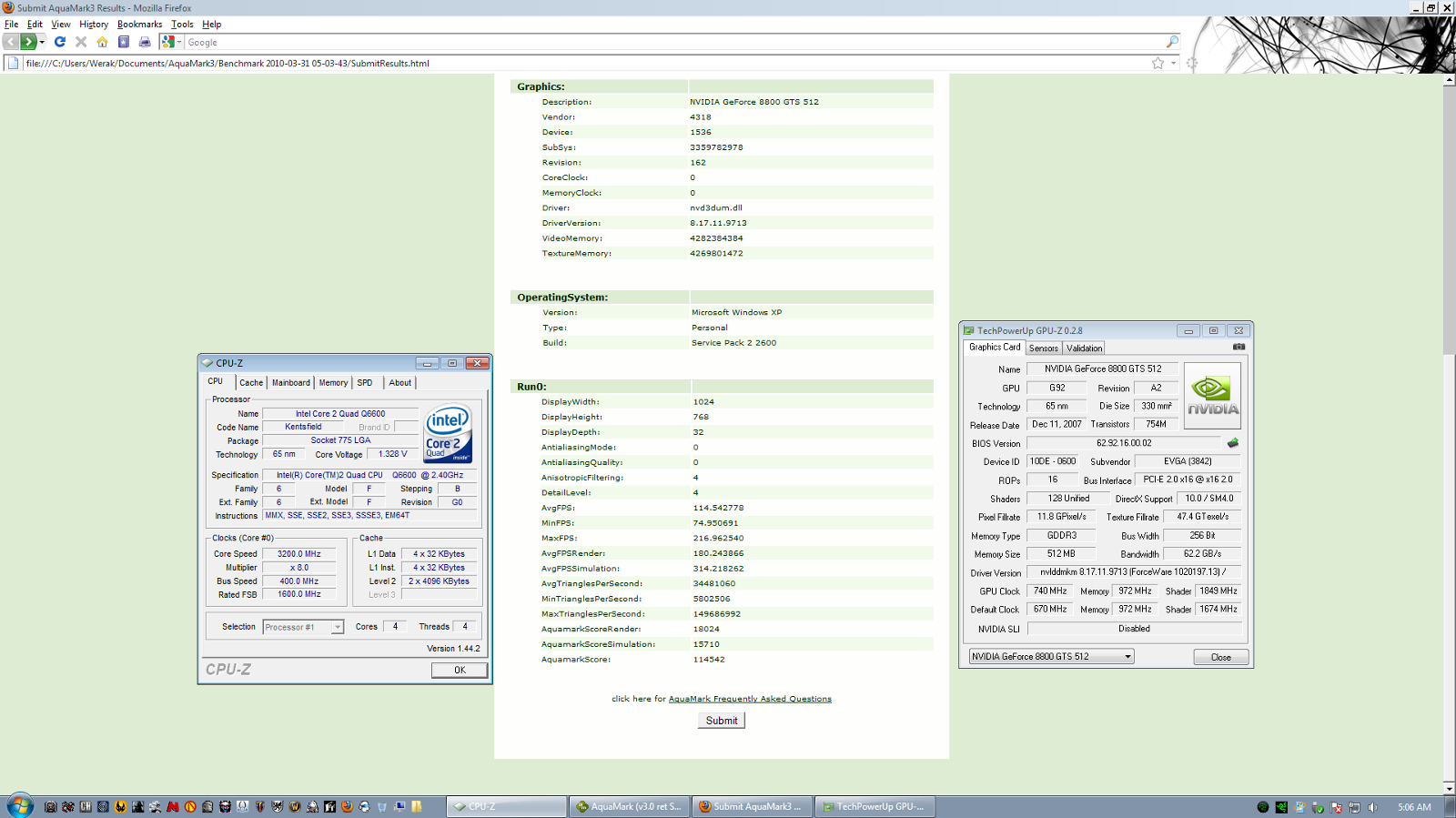The width and height of the screenshot is (1456, 818).
Task: Click the Firefox Back arrow button
Action: coord(10,42)
